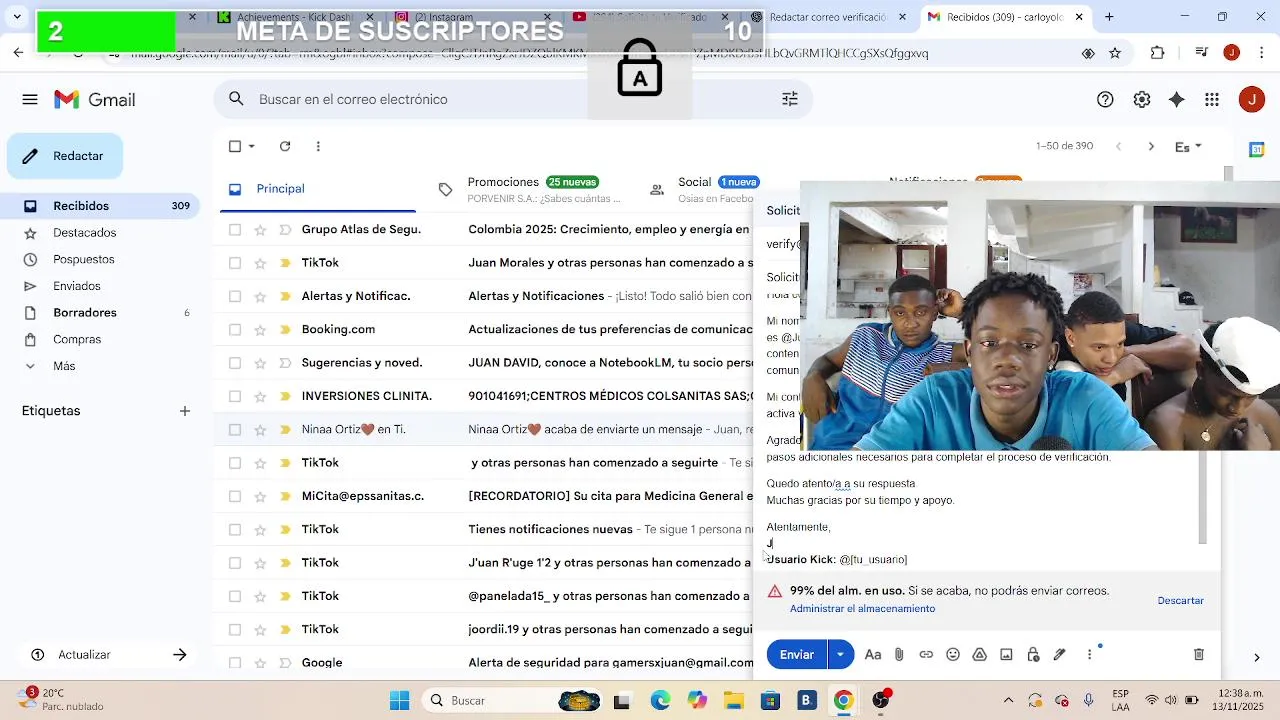1280x720 pixels.
Task: Attach files with the paperclip icon
Action: tap(899, 654)
